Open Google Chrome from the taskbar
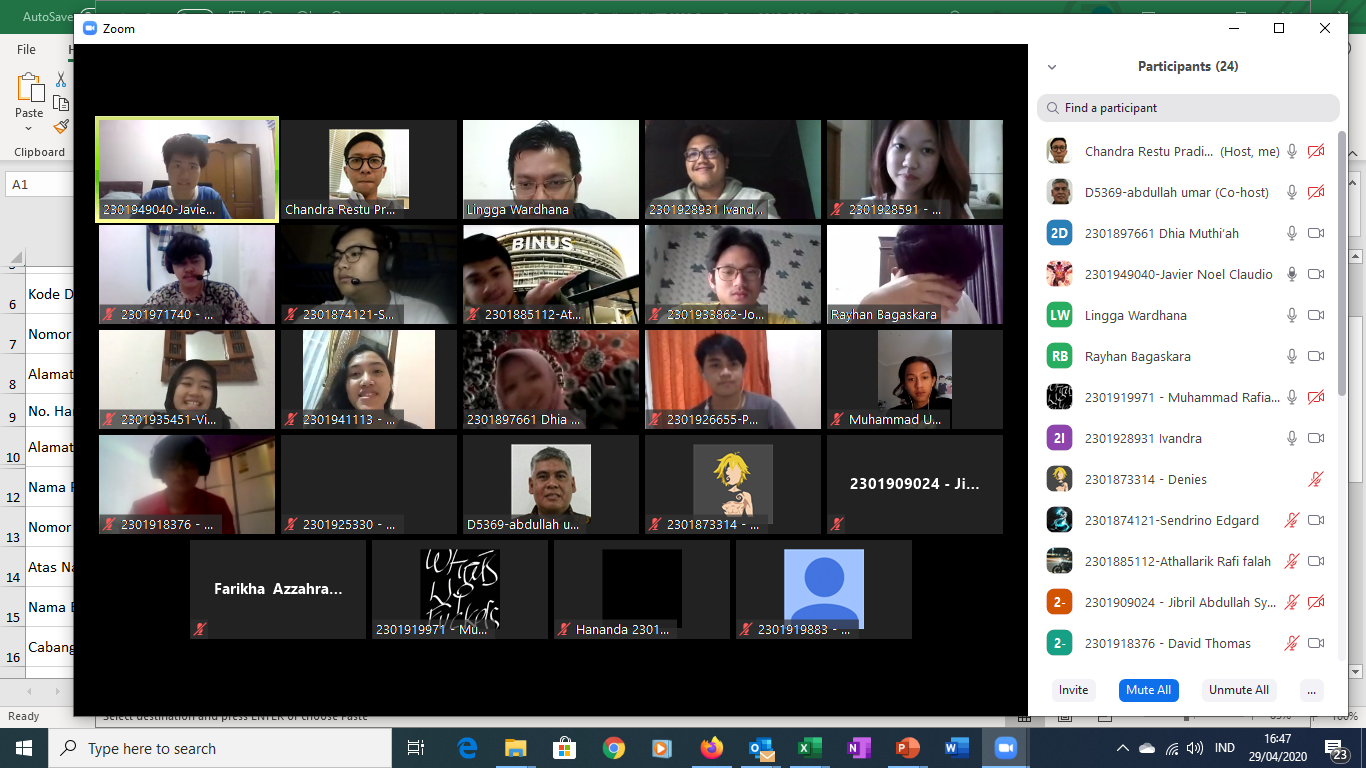Screen dimensions: 1366x768 coord(613,748)
